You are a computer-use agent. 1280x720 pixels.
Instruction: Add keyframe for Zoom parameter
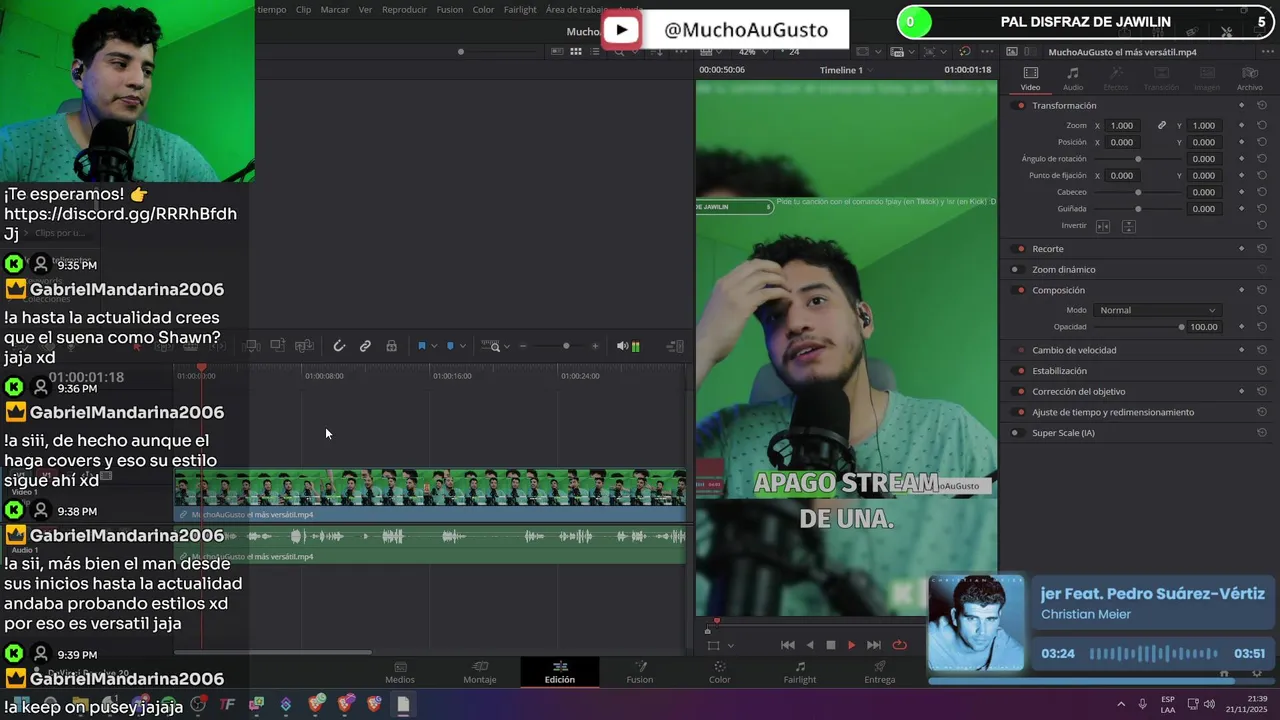[x=1241, y=126]
